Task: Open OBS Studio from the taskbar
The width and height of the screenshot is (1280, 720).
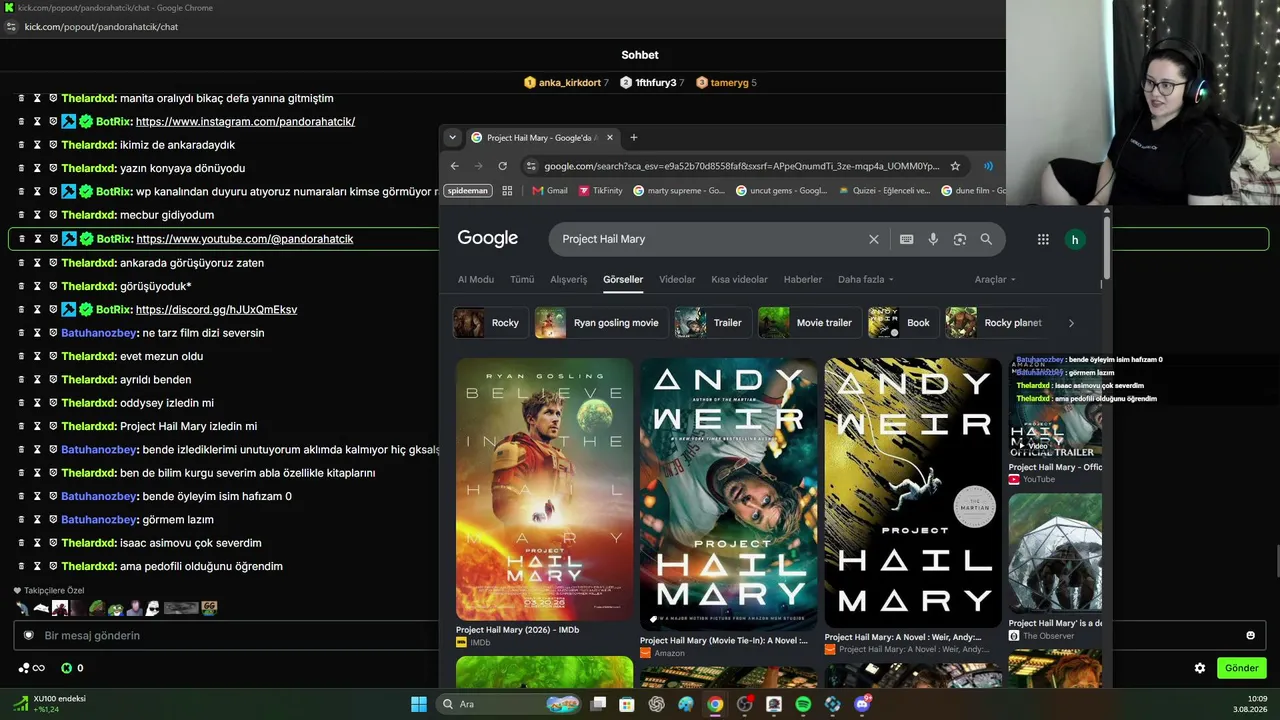Action: tap(744, 704)
